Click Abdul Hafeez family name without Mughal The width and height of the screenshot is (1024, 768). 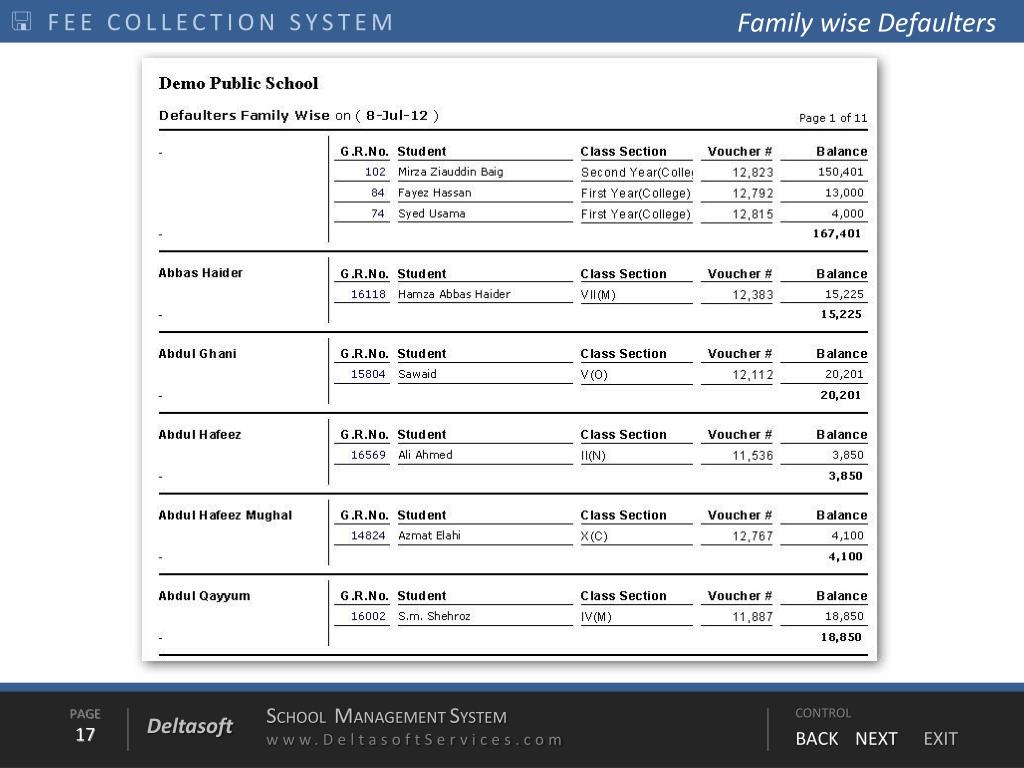[200, 435]
